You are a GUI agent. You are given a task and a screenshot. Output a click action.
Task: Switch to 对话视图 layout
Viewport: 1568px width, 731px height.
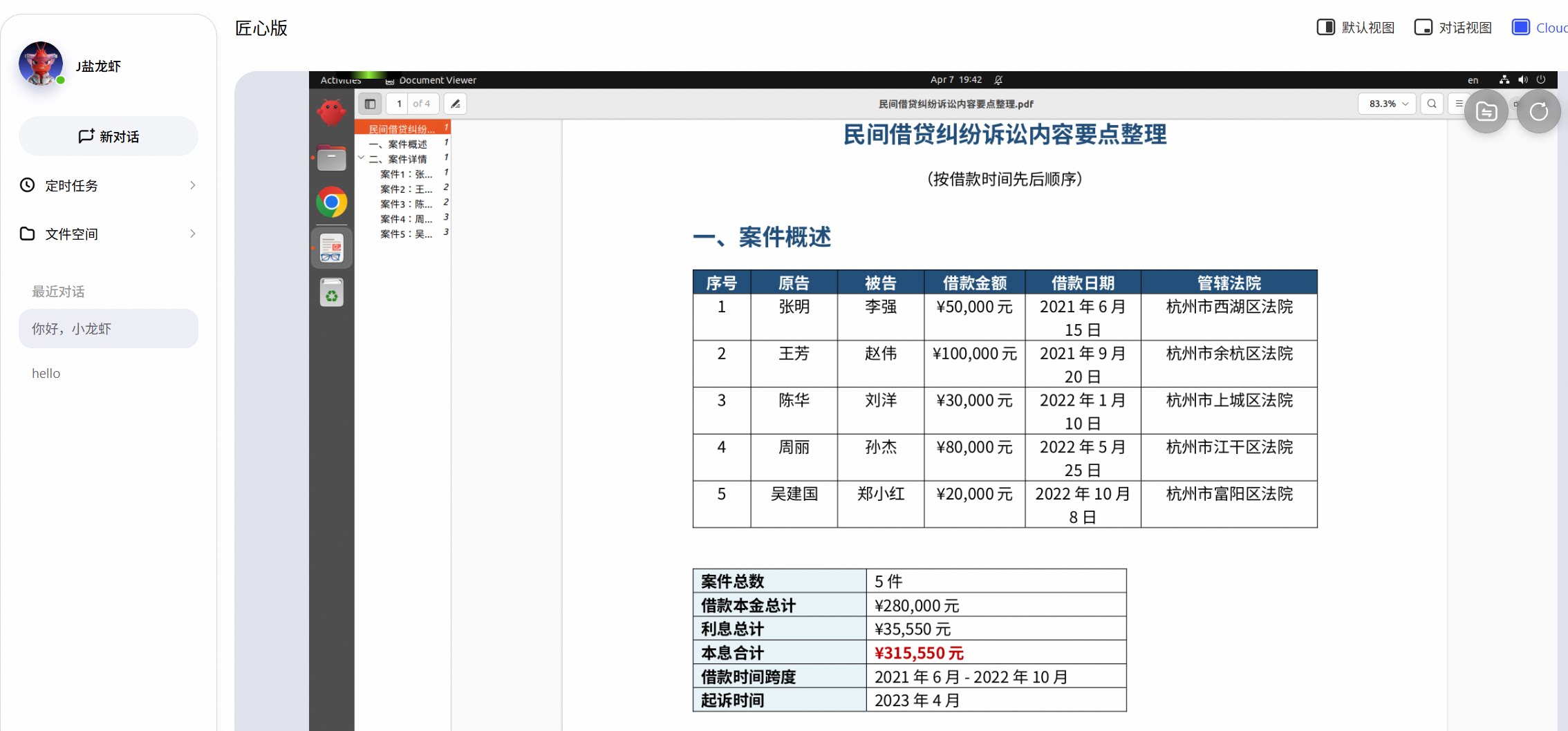click(x=1453, y=28)
